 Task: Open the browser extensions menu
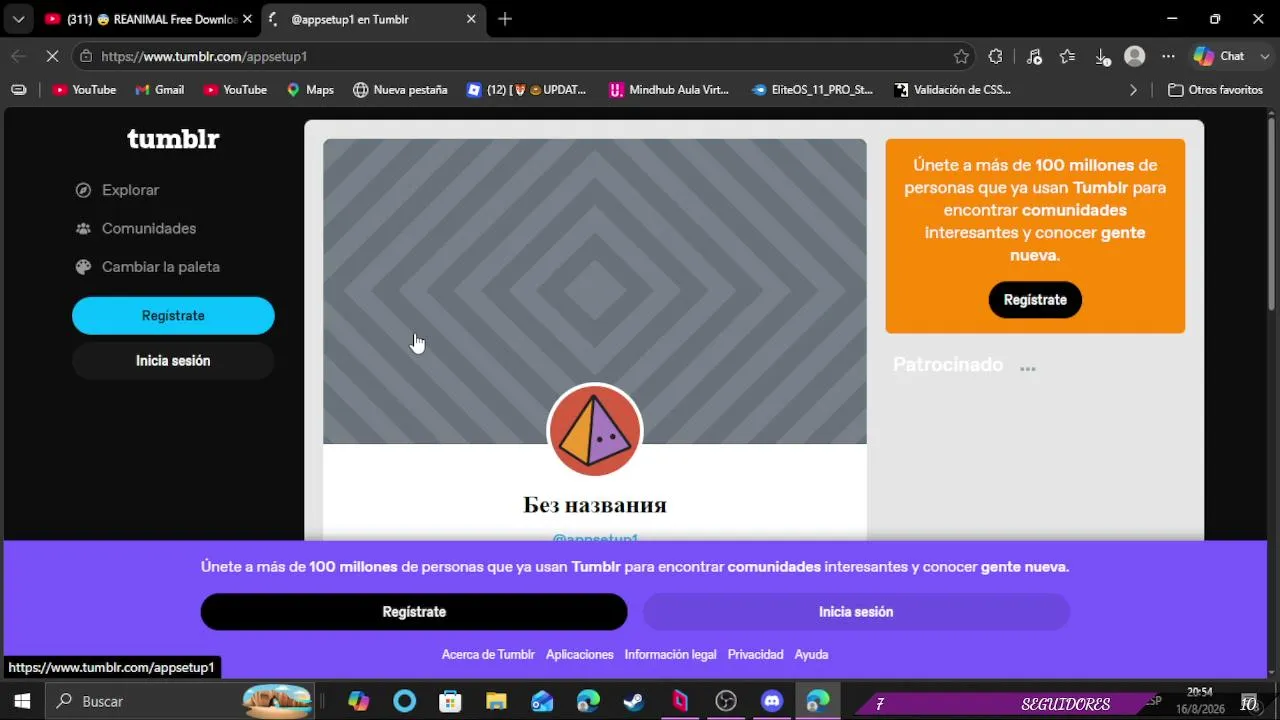click(995, 56)
